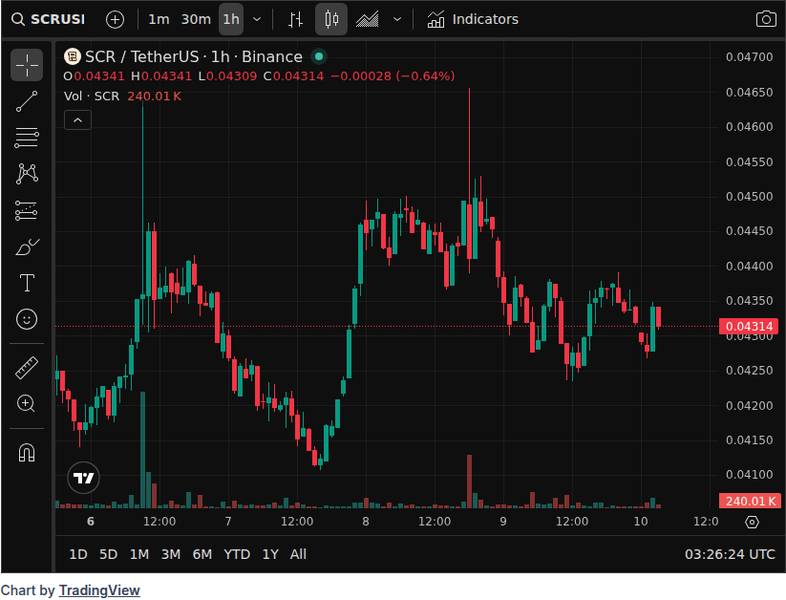
Task: Collapse the indicator legend chevron
Action: coord(78,120)
